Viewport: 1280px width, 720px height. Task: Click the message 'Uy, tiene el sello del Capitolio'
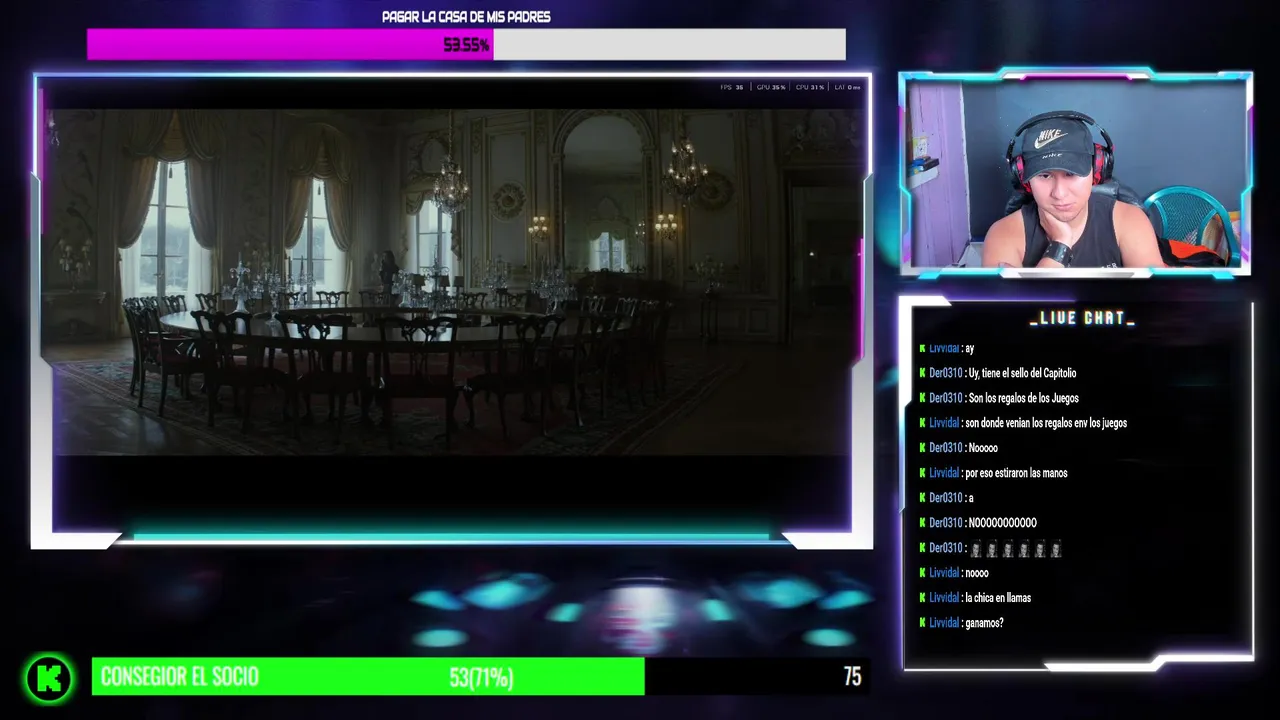[x=1022, y=373]
